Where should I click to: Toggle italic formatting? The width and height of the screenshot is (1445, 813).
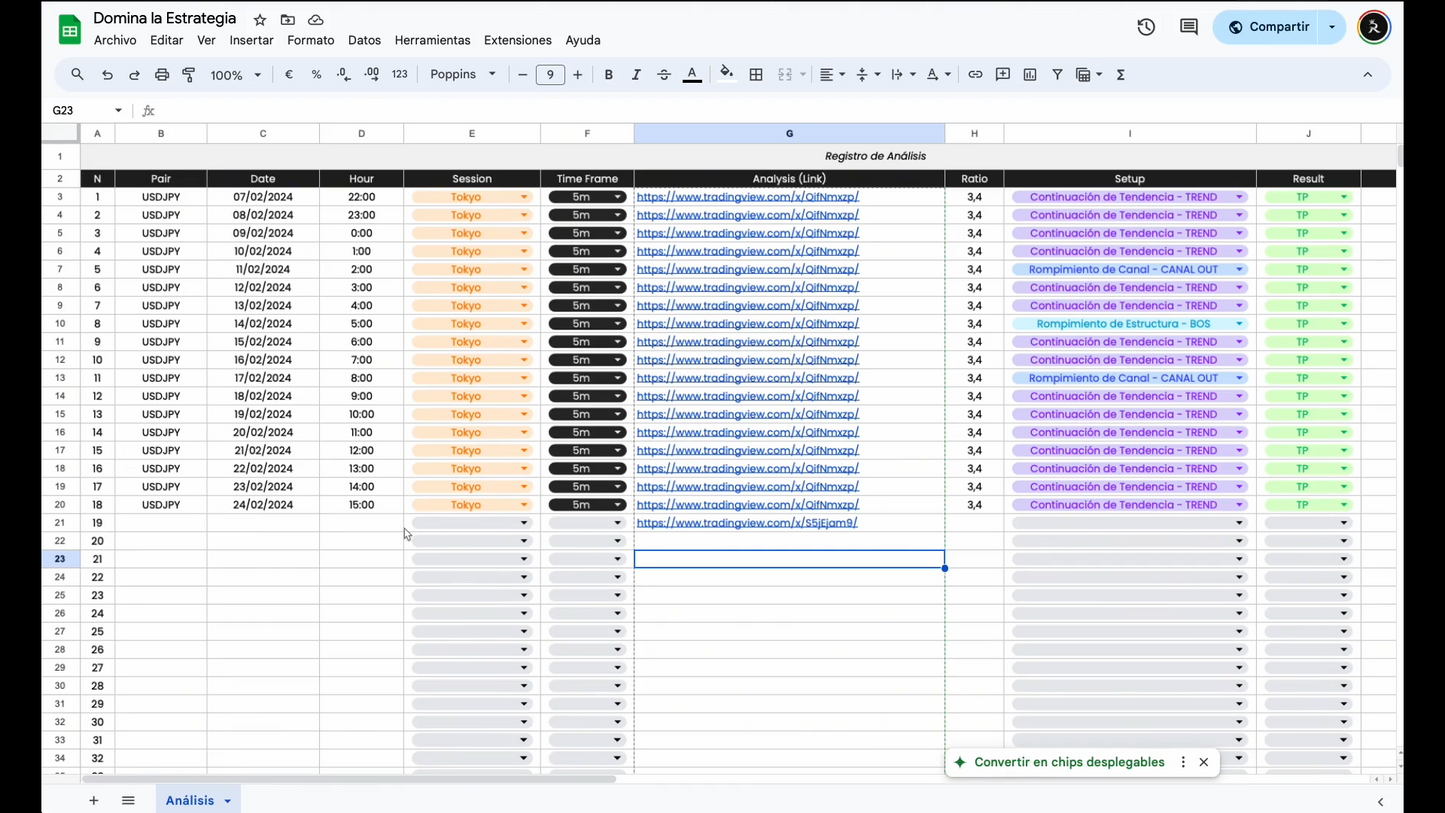pyautogui.click(x=636, y=75)
